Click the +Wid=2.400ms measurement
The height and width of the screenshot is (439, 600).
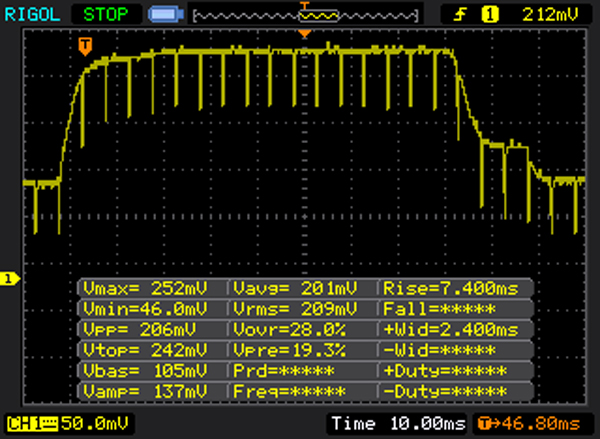tap(451, 330)
